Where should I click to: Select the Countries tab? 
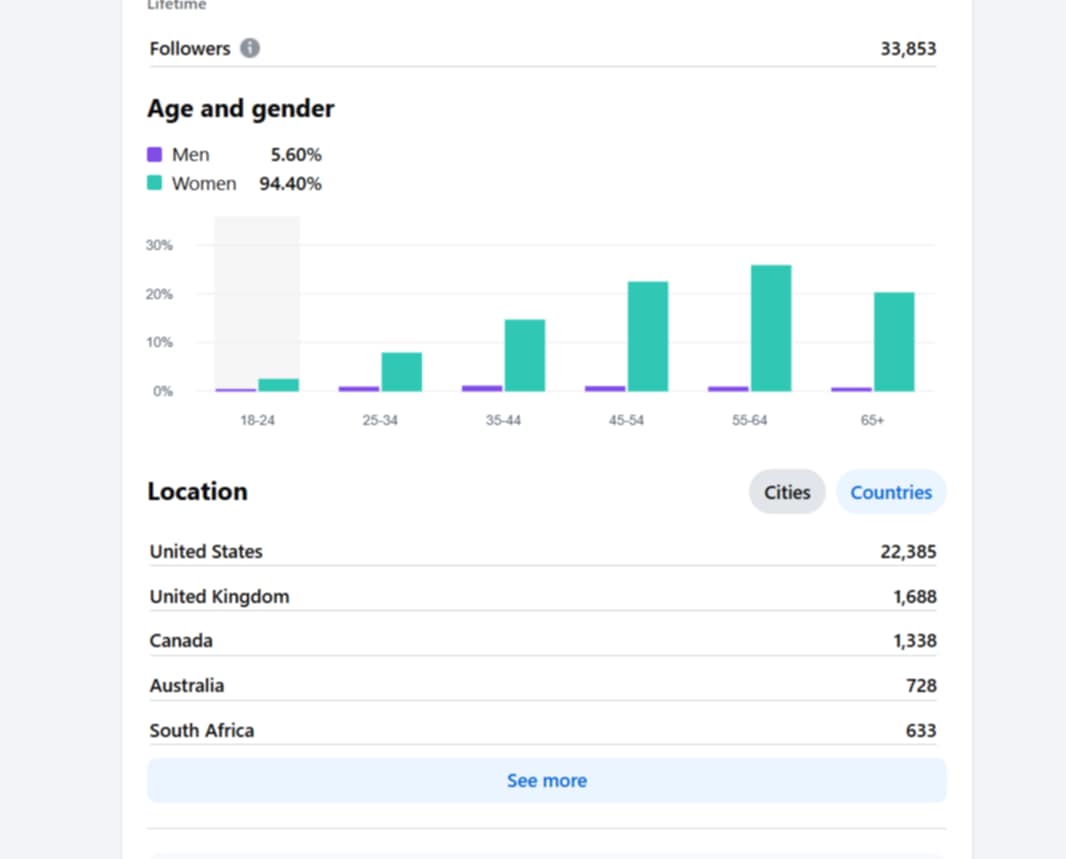pyautogui.click(x=890, y=492)
